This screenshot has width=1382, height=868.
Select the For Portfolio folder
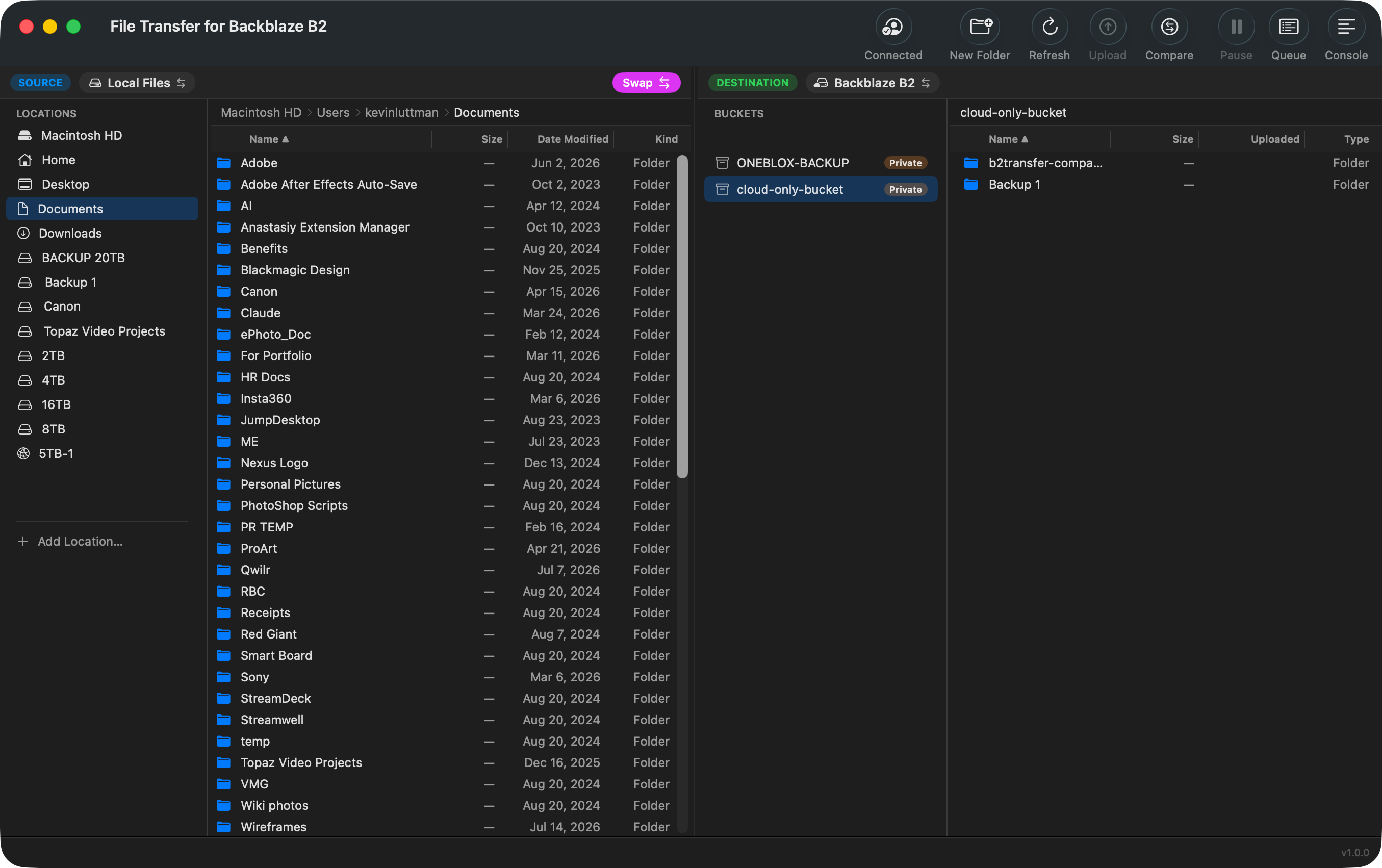click(x=443, y=356)
